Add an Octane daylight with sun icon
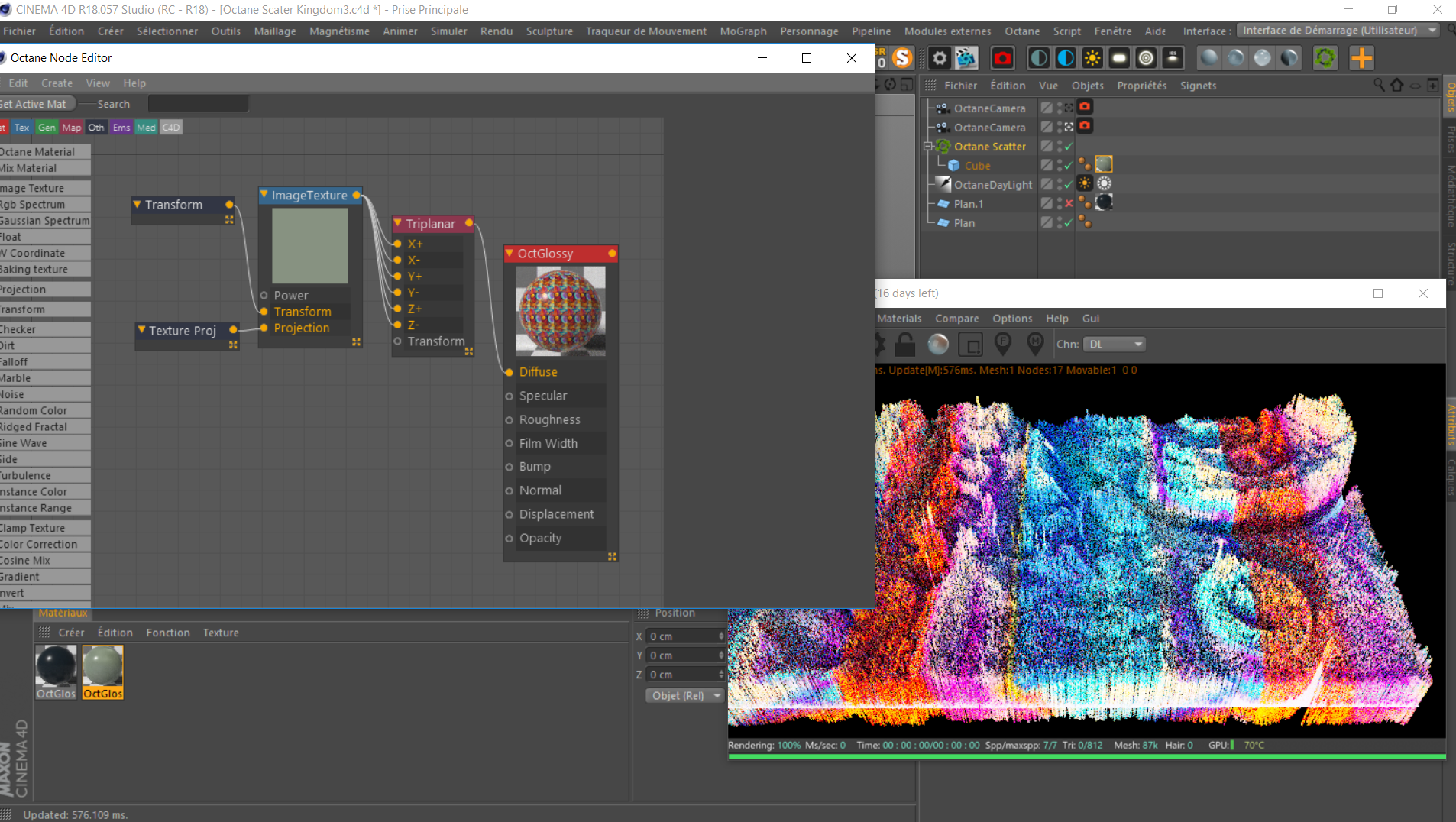This screenshot has width=1456, height=822. pyautogui.click(x=1092, y=58)
